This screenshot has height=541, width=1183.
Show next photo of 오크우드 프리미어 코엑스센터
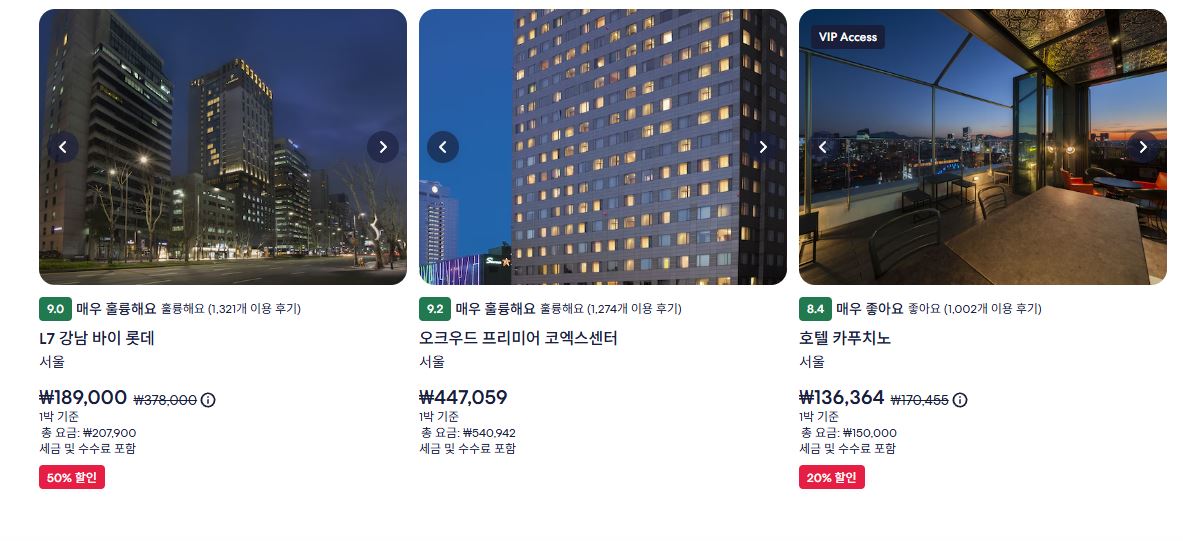click(x=763, y=147)
